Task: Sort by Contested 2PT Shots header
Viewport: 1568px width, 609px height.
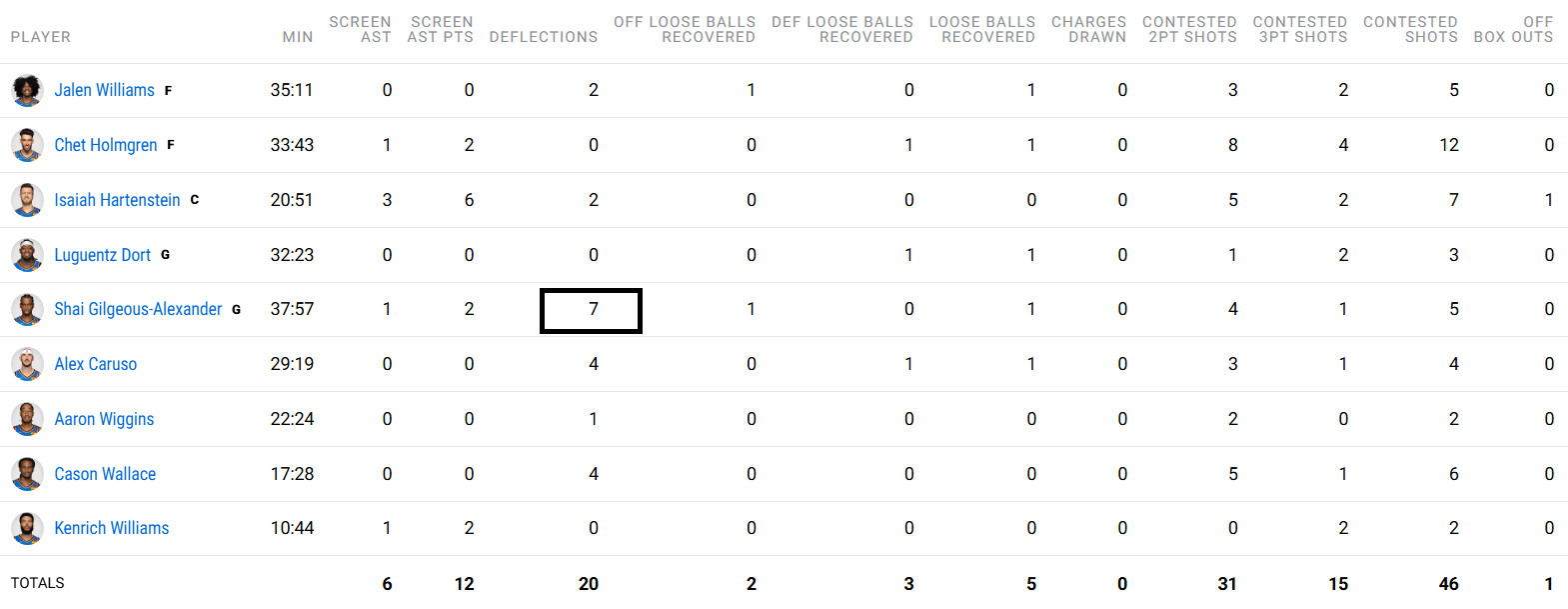Action: click(1189, 29)
